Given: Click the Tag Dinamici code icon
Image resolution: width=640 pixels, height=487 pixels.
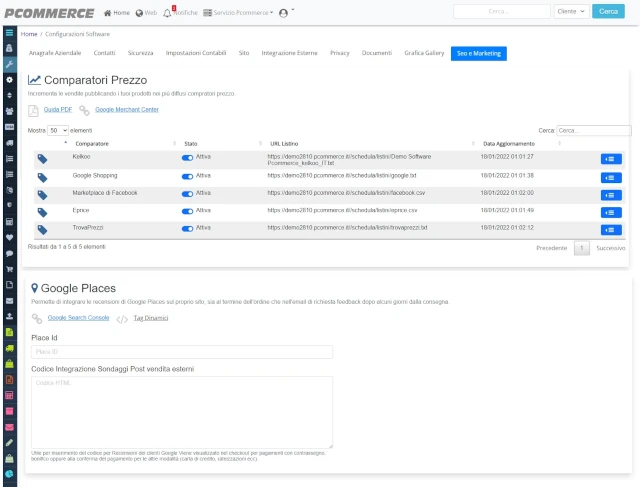Looking at the screenshot, I should 122,319.
